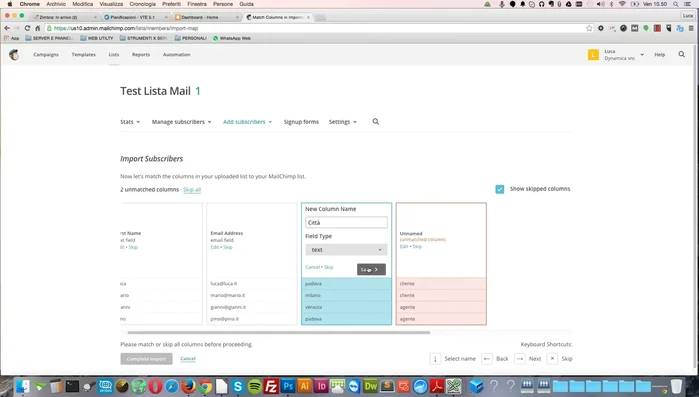Screen dimensions: 699x397
Task: Open the Chrome hamburger menu icon
Action: 691,28
